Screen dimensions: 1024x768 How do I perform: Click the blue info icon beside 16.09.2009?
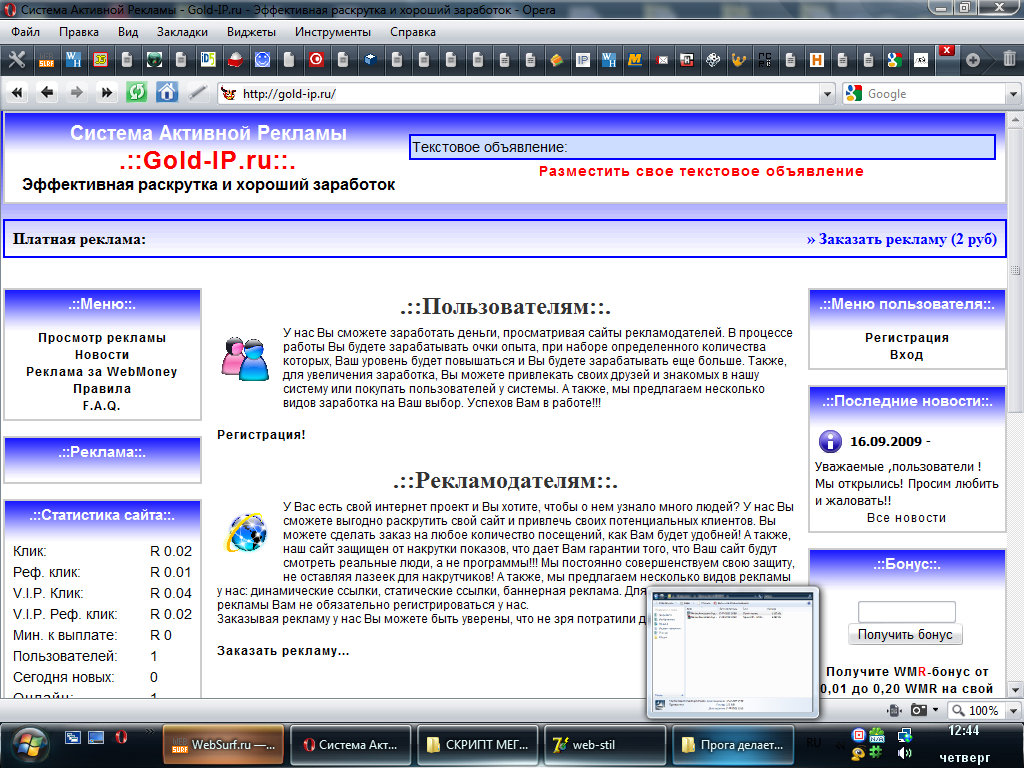(x=830, y=441)
